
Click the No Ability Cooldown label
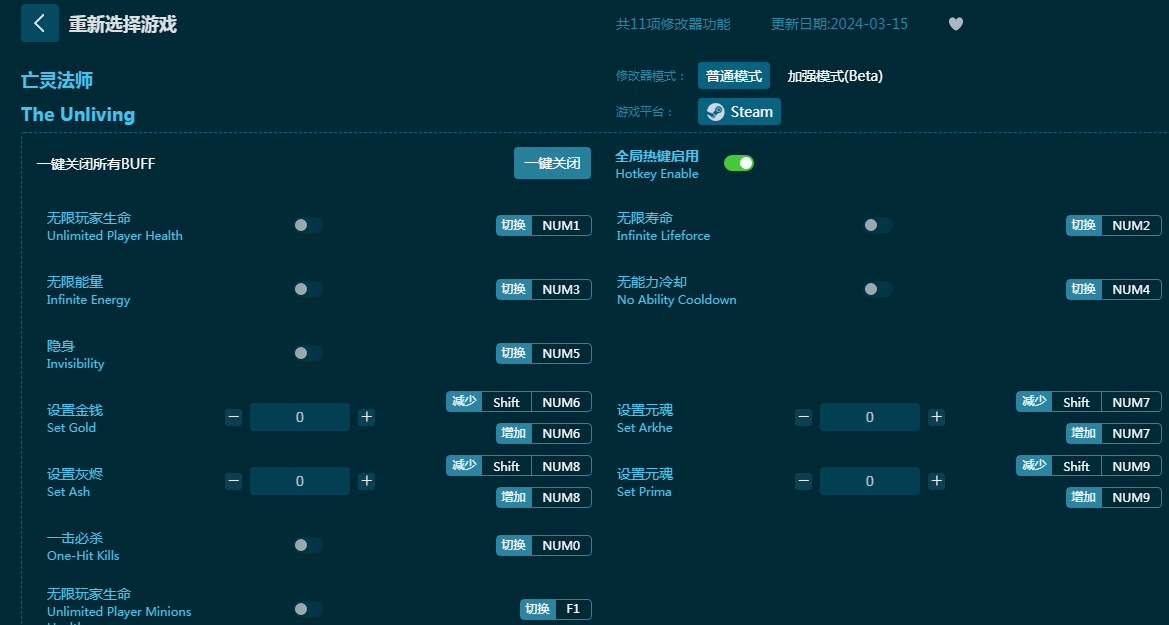click(x=677, y=300)
